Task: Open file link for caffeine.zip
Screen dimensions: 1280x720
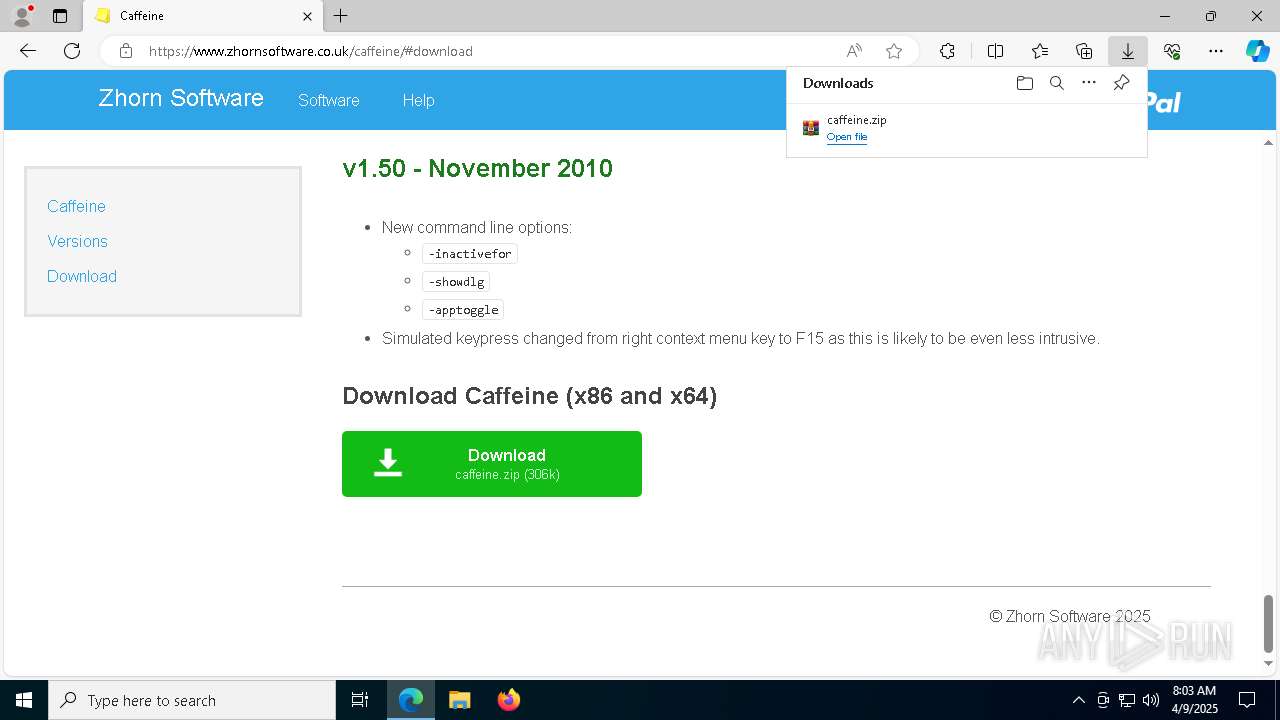Action: [847, 137]
